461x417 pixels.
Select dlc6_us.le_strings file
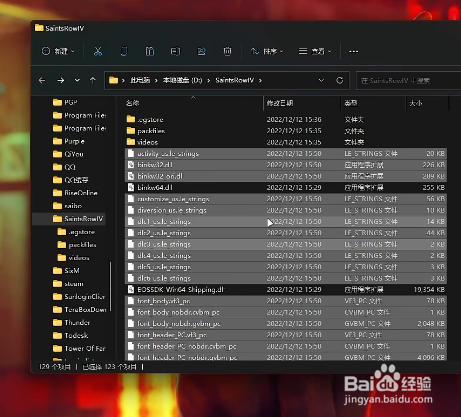pos(286,278)
